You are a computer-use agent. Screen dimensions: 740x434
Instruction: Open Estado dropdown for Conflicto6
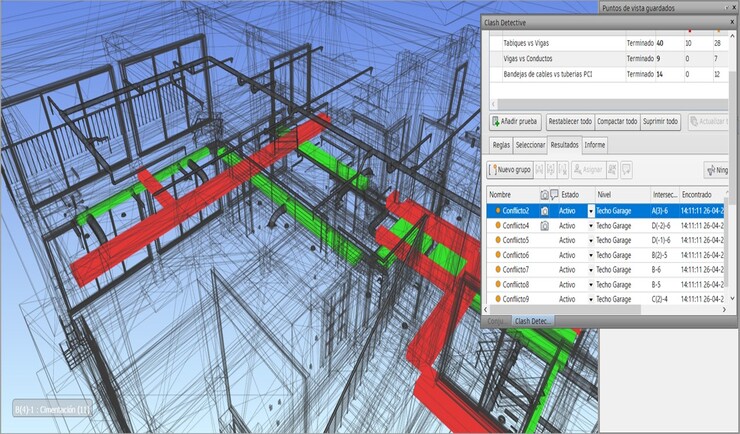point(591,255)
